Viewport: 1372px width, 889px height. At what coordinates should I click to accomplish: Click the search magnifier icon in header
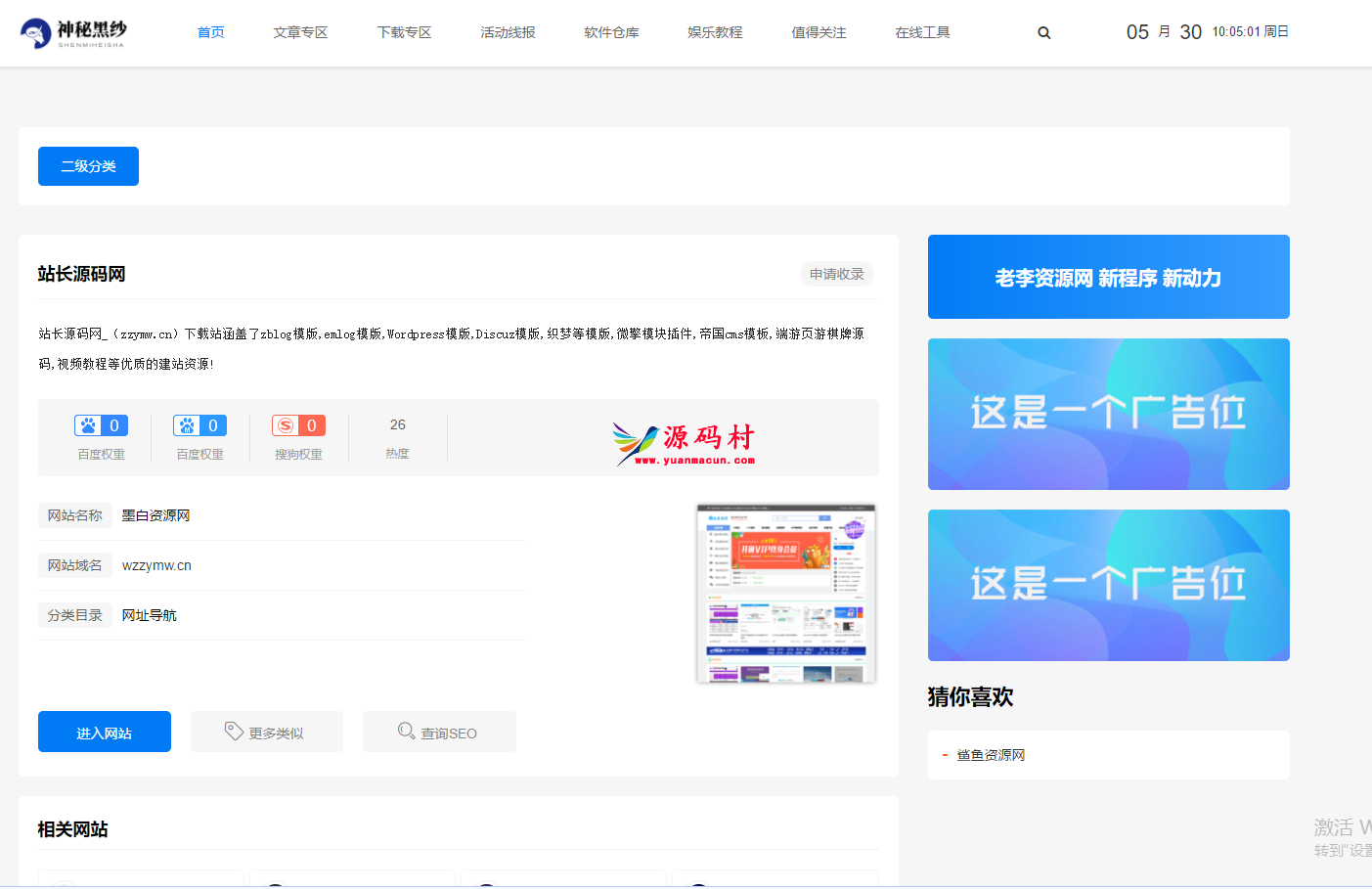pyautogui.click(x=1043, y=33)
